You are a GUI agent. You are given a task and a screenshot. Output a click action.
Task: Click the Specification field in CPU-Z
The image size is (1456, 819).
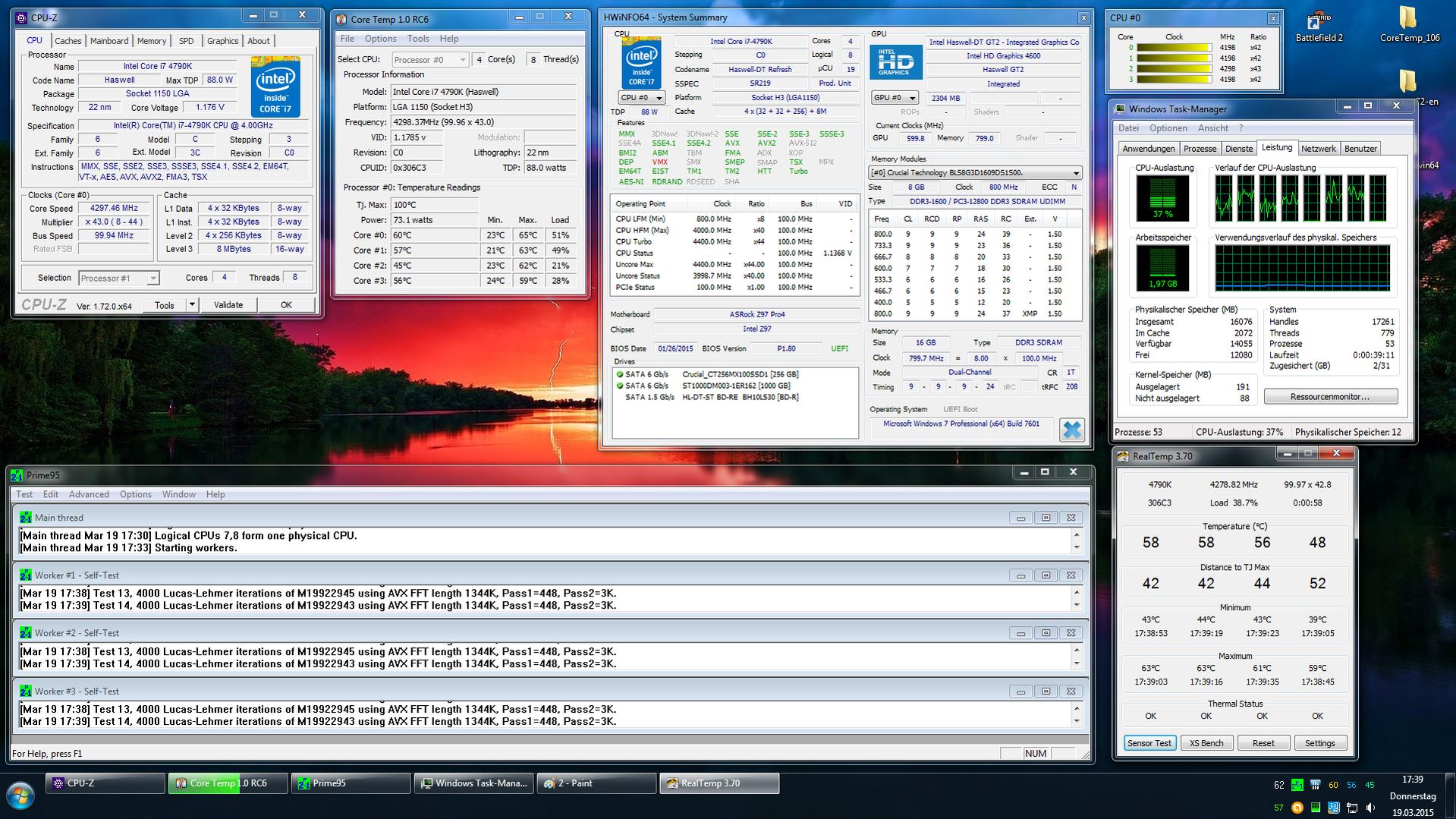(x=194, y=126)
